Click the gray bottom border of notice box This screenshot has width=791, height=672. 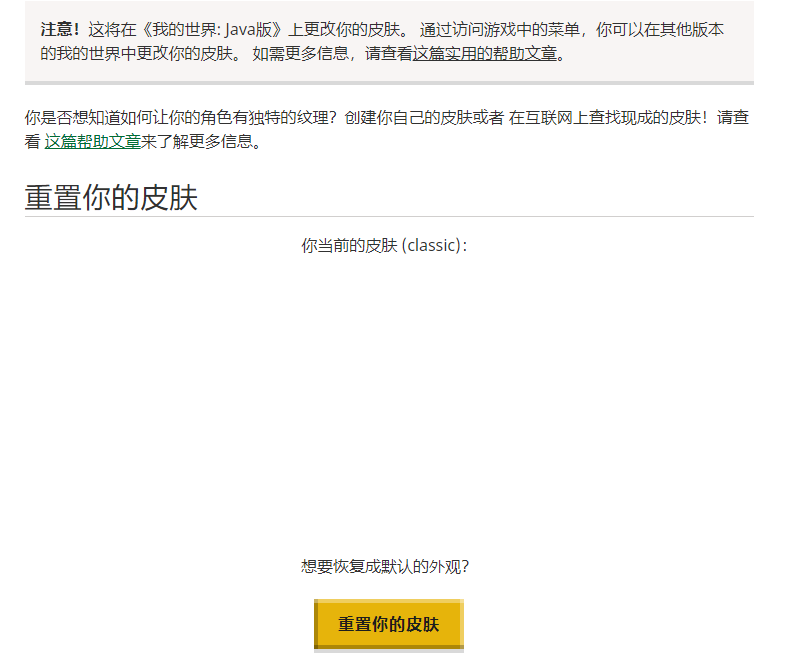pyautogui.click(x=388, y=82)
